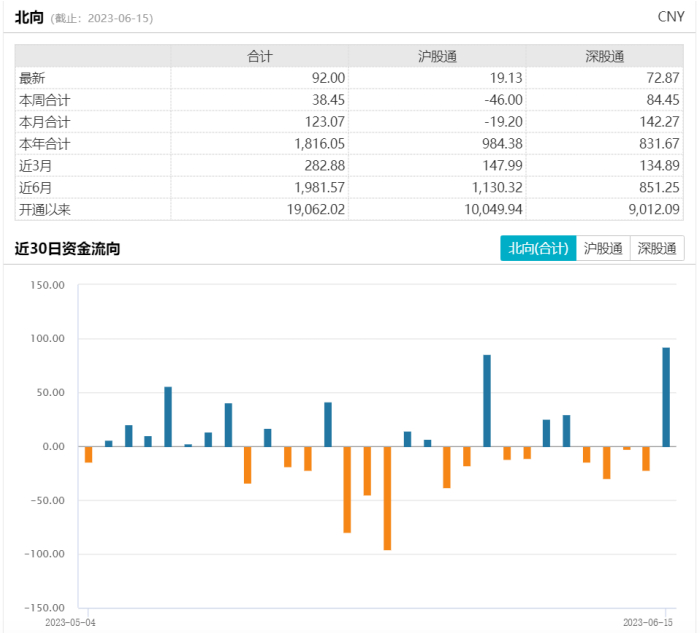The image size is (700, 633).
Task: Select the 近3月 row label
Action: pyautogui.click(x=35, y=166)
